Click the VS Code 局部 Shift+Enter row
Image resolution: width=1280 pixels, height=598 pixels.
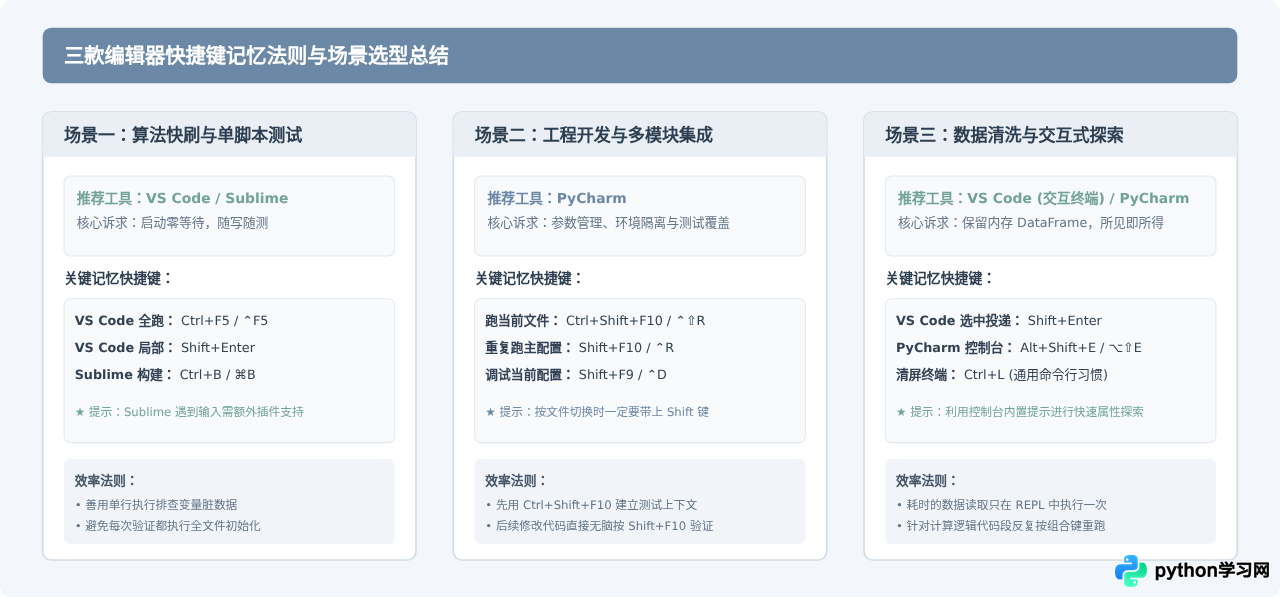pyautogui.click(x=165, y=348)
